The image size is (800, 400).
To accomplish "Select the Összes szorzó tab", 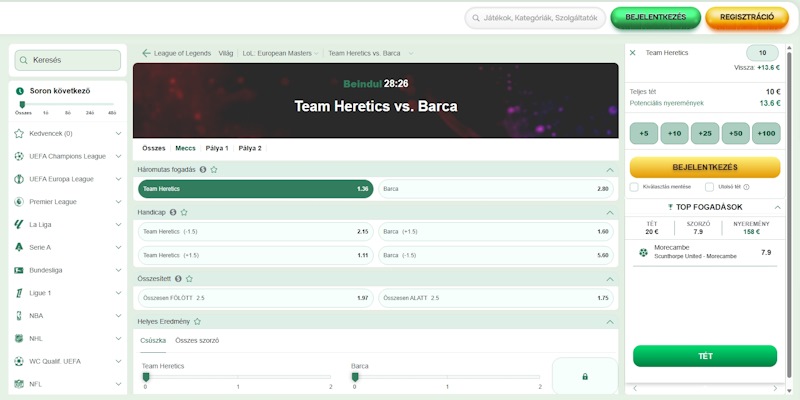I will click(197, 340).
